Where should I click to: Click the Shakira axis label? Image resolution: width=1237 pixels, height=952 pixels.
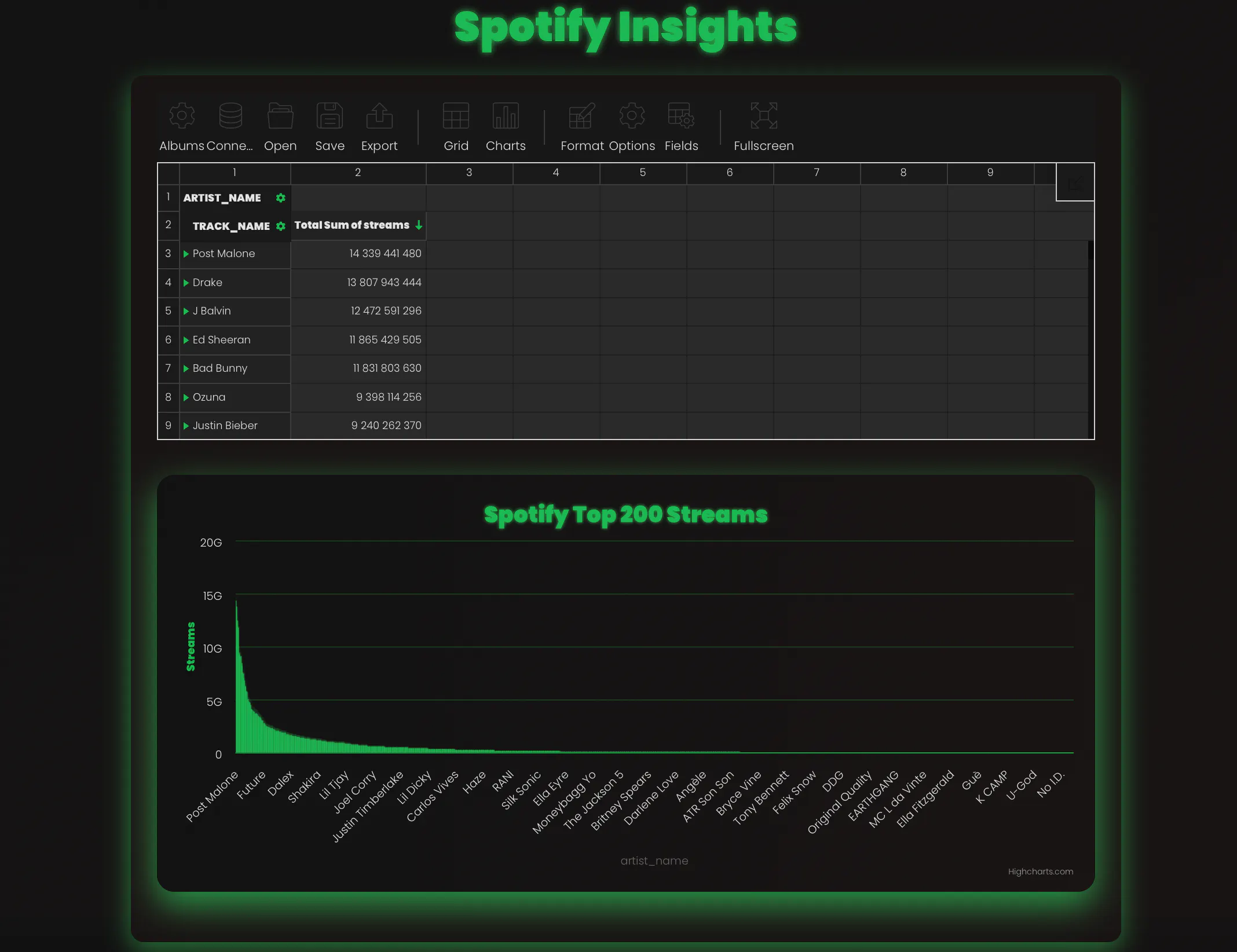[x=305, y=786]
